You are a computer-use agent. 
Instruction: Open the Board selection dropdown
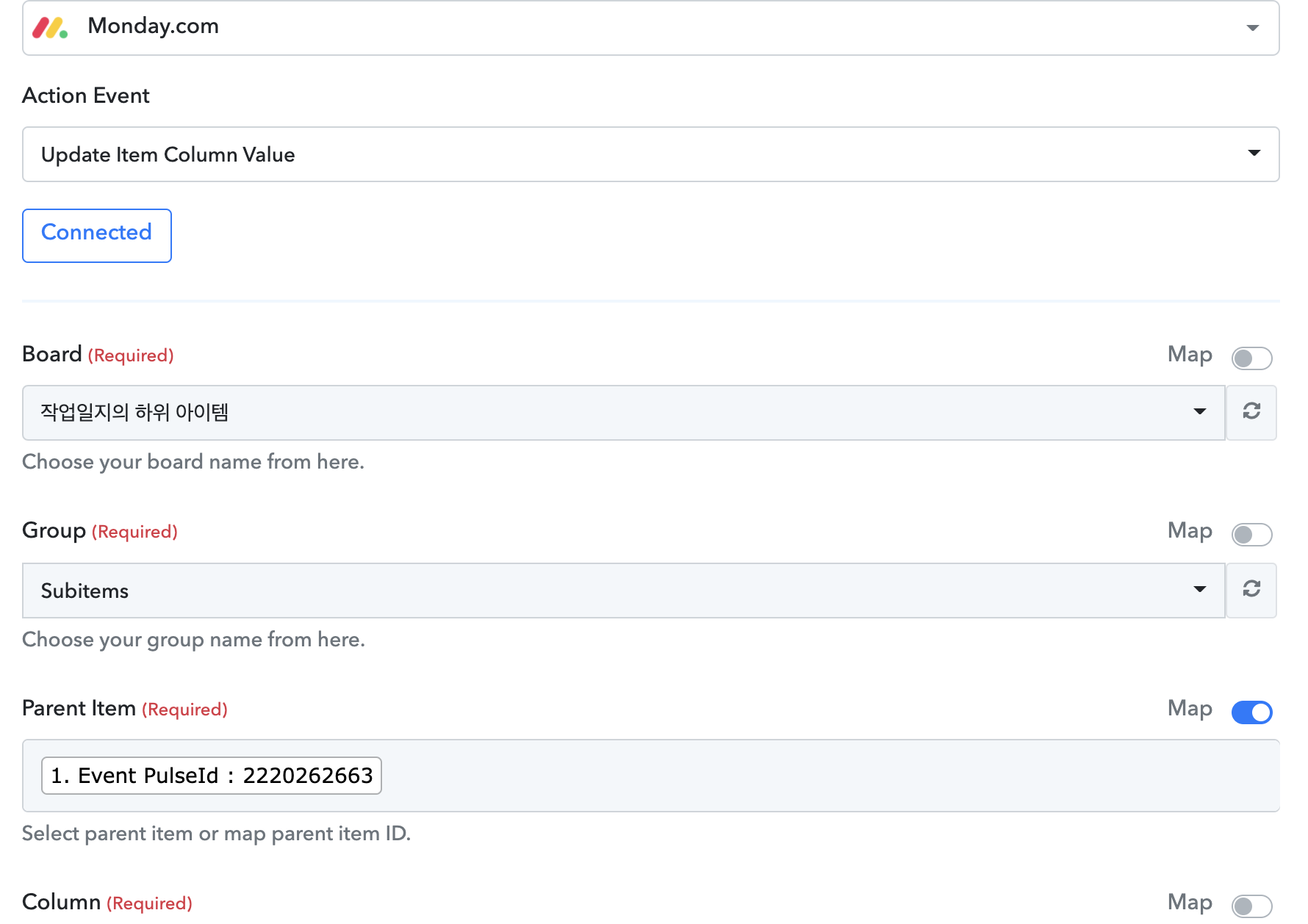623,413
